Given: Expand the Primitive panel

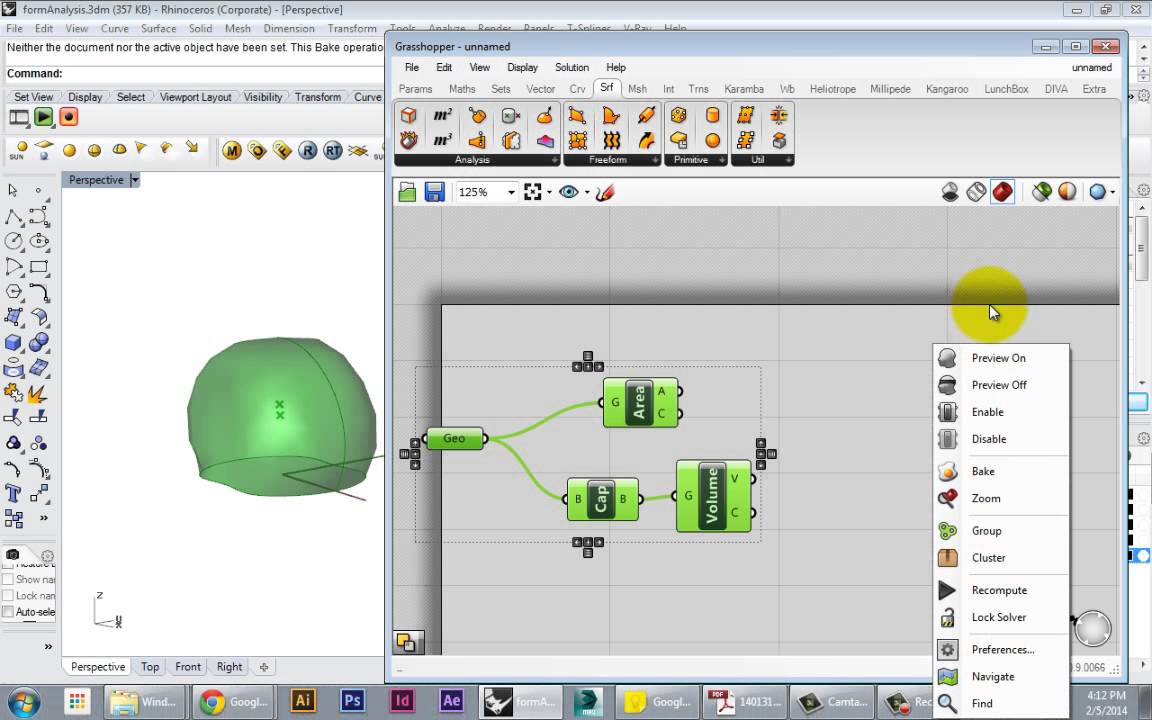Looking at the screenshot, I should (721, 160).
